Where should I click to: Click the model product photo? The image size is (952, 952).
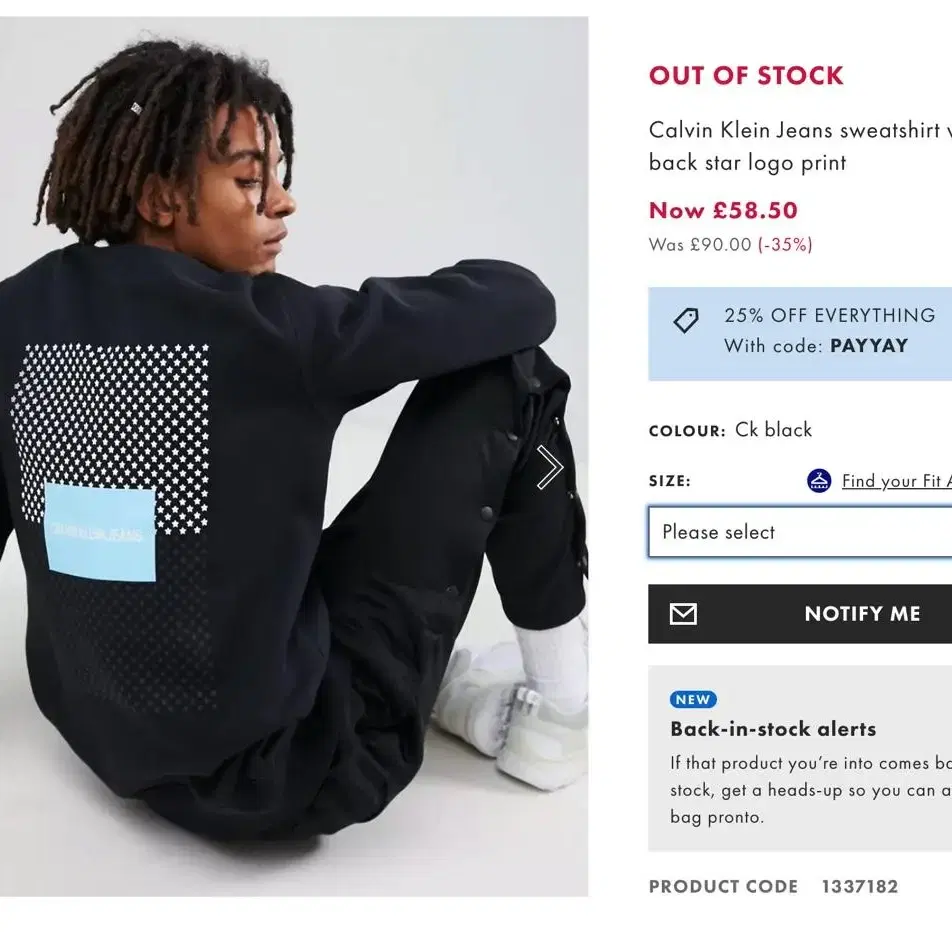pos(294,457)
